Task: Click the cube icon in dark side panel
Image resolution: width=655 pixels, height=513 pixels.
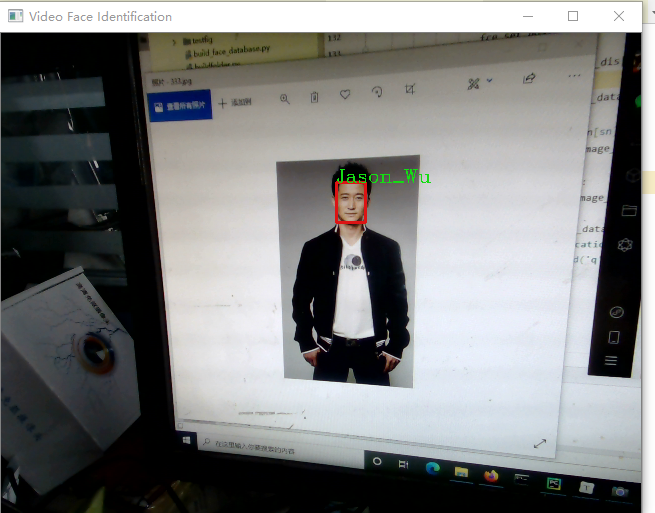Action: click(633, 175)
